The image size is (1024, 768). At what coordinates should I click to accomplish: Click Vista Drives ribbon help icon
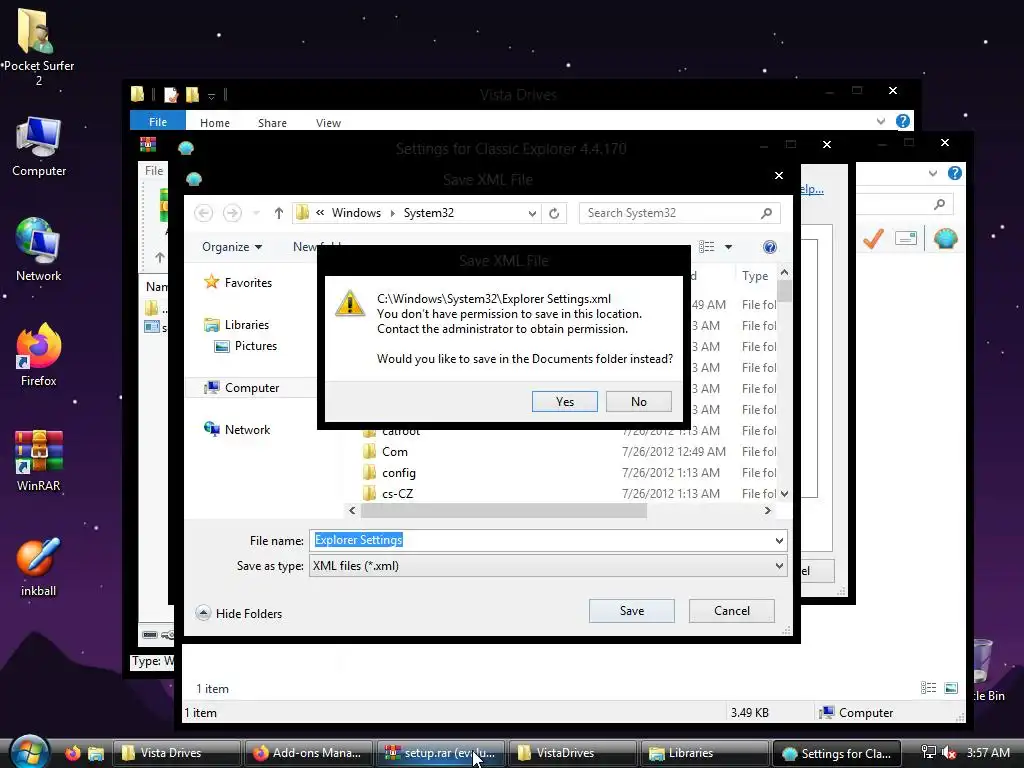pyautogui.click(x=903, y=121)
